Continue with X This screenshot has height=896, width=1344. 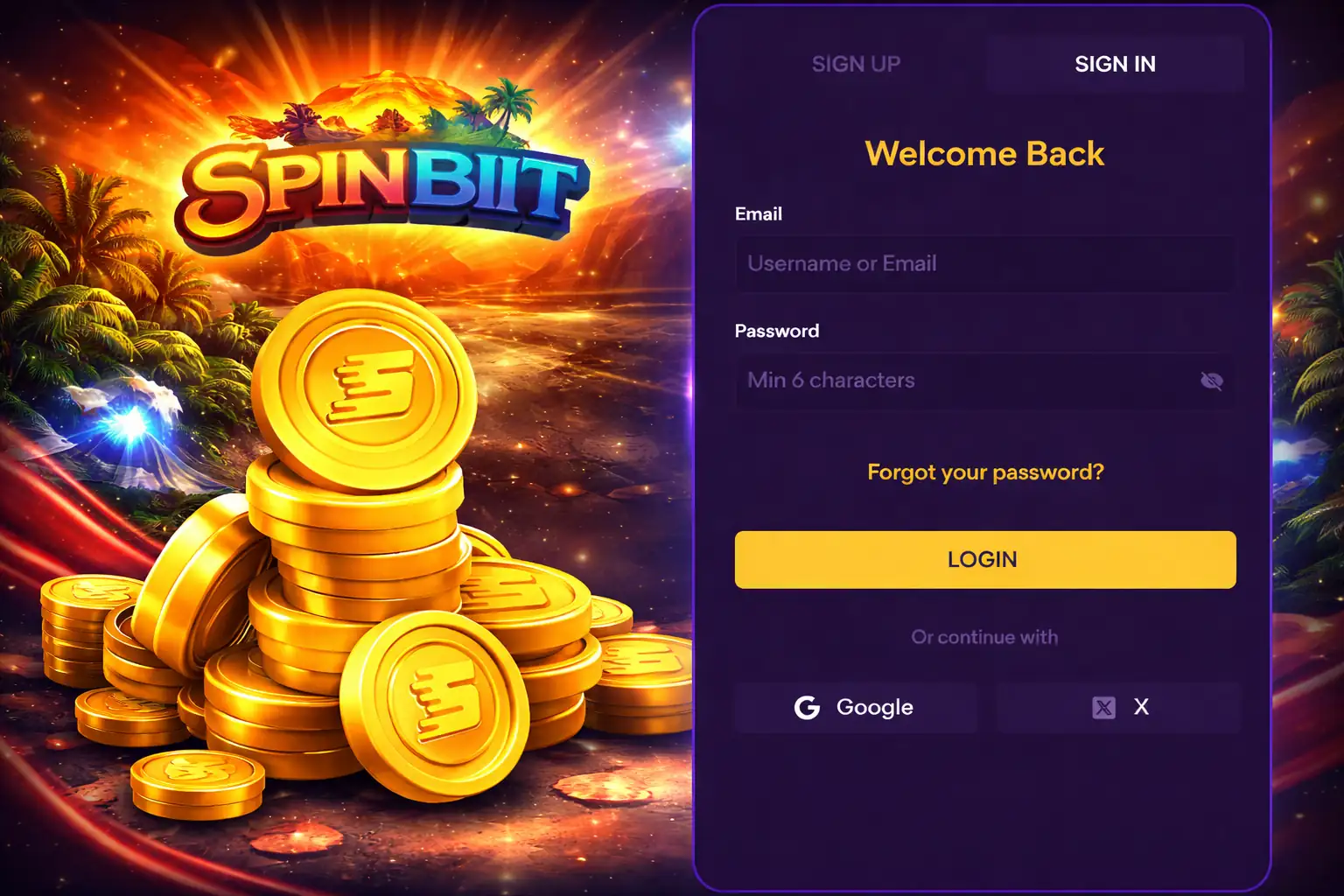(x=1118, y=707)
